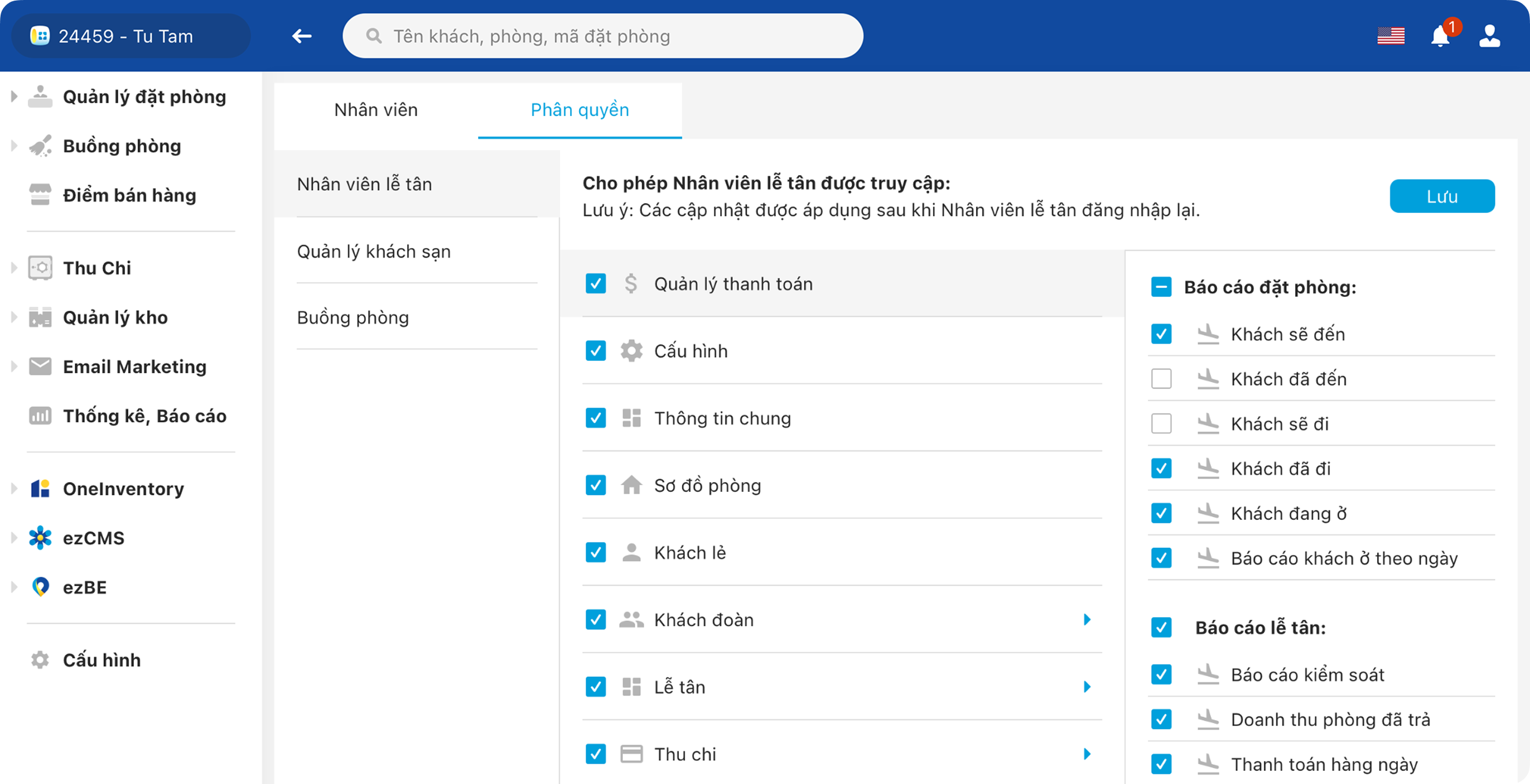Expand the Lễ tân permission arrow
Image resolution: width=1530 pixels, height=784 pixels.
click(x=1087, y=687)
